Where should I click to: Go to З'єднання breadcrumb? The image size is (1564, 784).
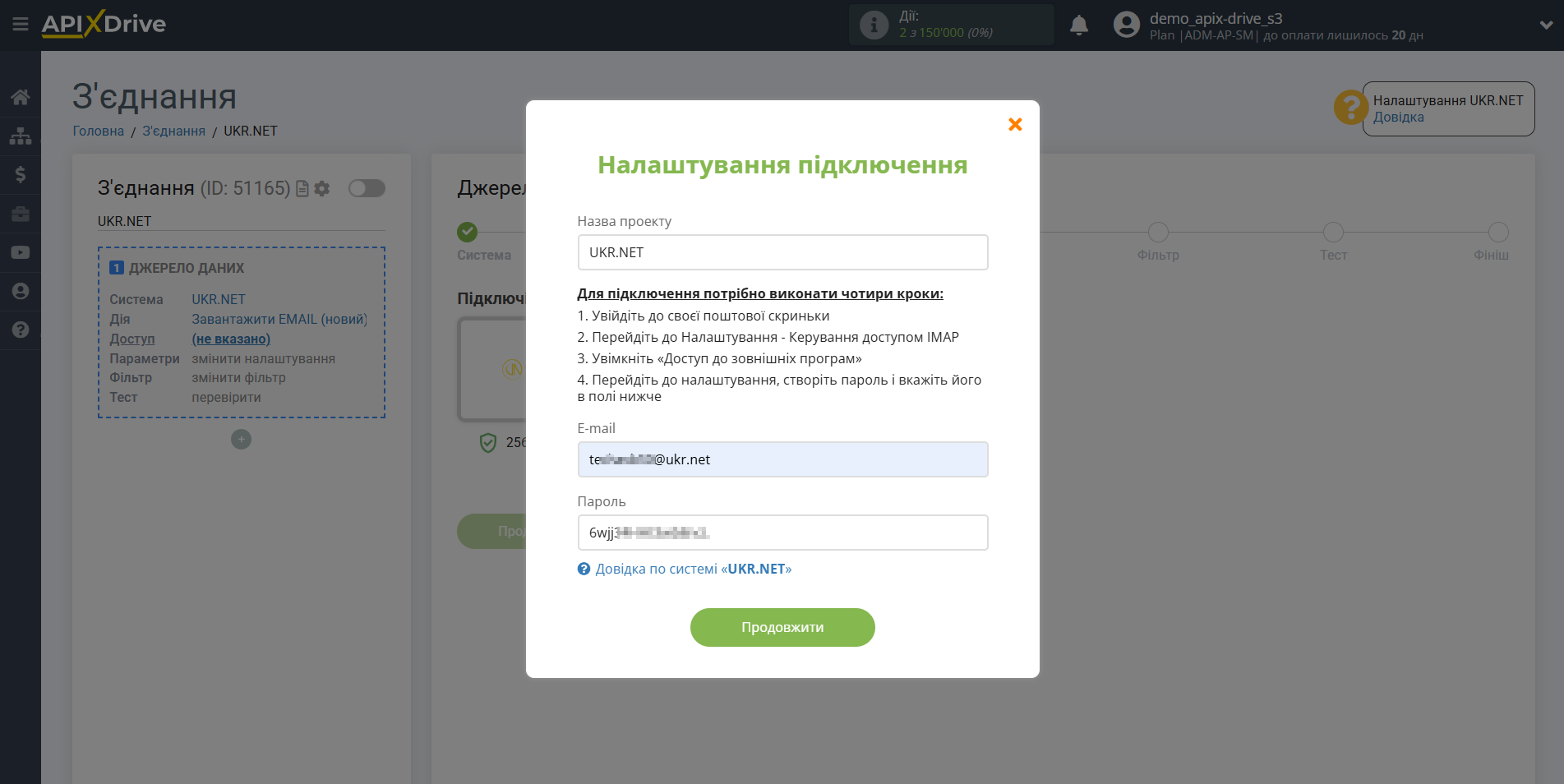click(174, 131)
